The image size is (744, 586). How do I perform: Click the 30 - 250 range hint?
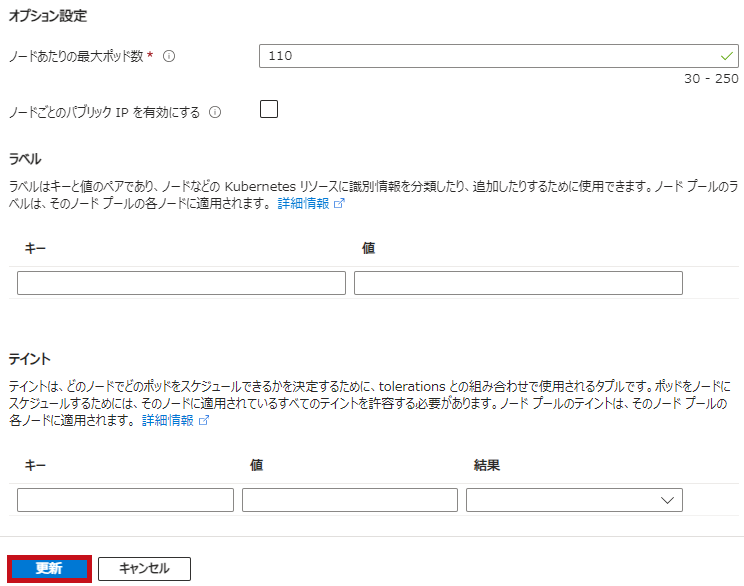pyautogui.click(x=711, y=79)
